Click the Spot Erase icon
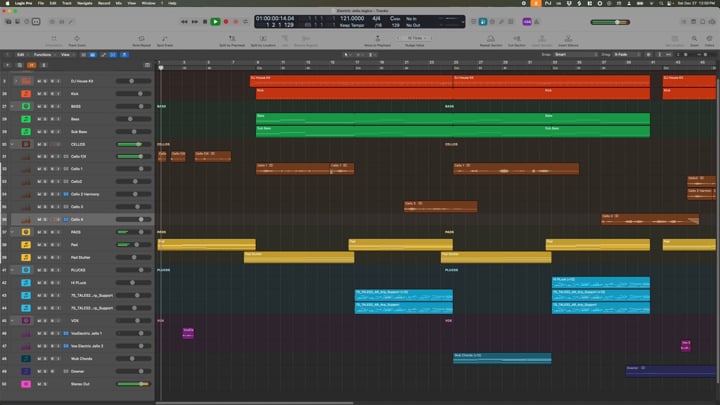This screenshot has width=720, height=405. click(x=165, y=40)
